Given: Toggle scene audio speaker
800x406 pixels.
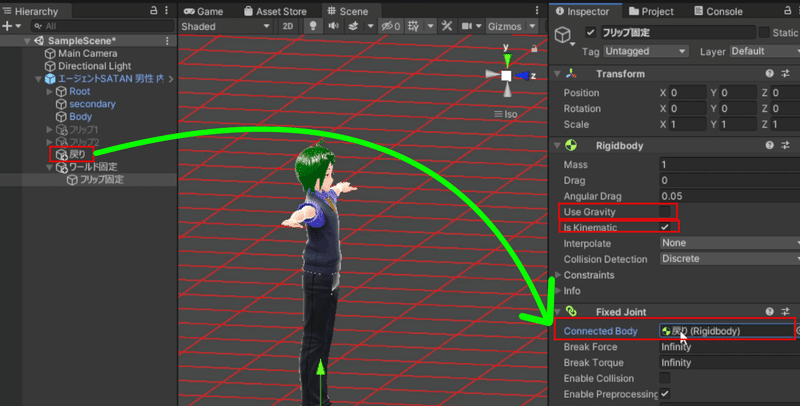Looking at the screenshot, I should (333, 26).
